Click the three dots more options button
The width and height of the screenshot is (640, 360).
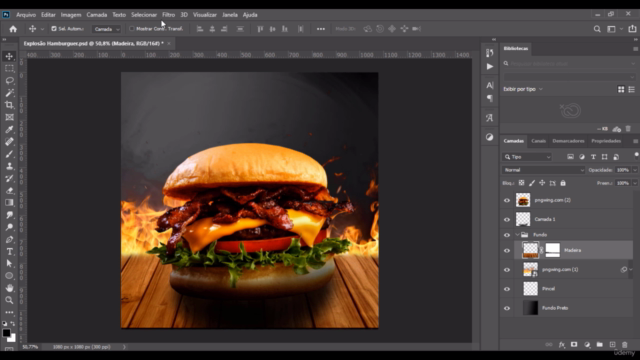point(321,29)
